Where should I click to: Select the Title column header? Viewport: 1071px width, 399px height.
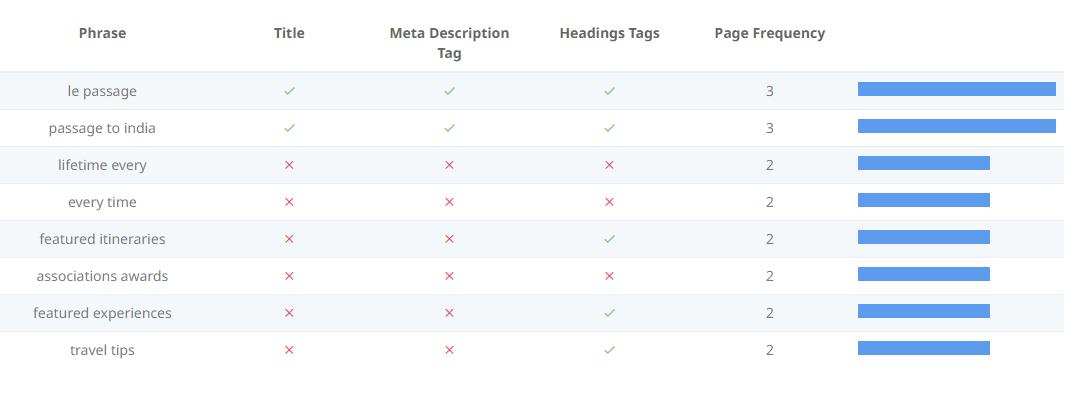click(289, 33)
